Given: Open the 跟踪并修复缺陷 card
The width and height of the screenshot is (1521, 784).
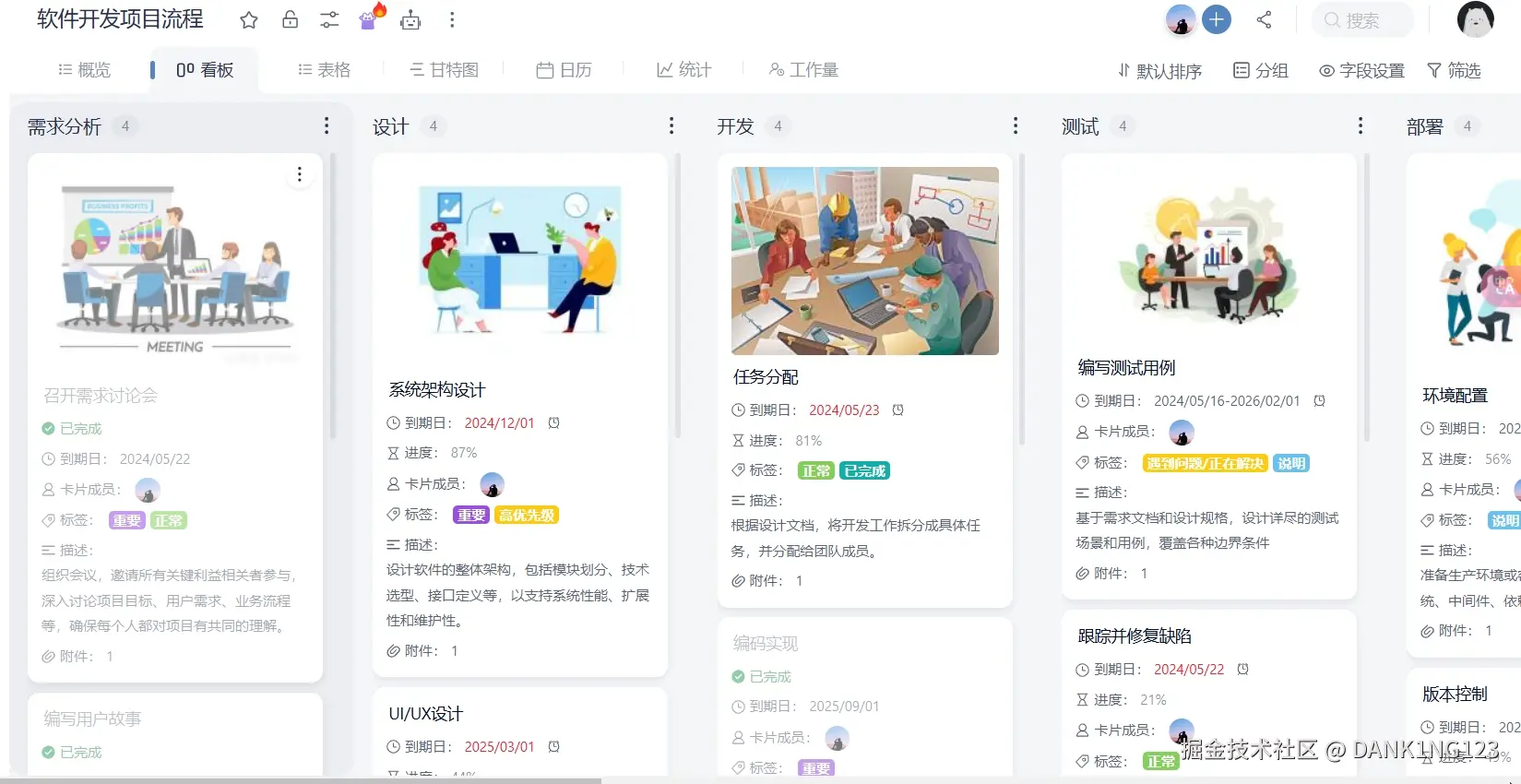Looking at the screenshot, I should click(1135, 636).
